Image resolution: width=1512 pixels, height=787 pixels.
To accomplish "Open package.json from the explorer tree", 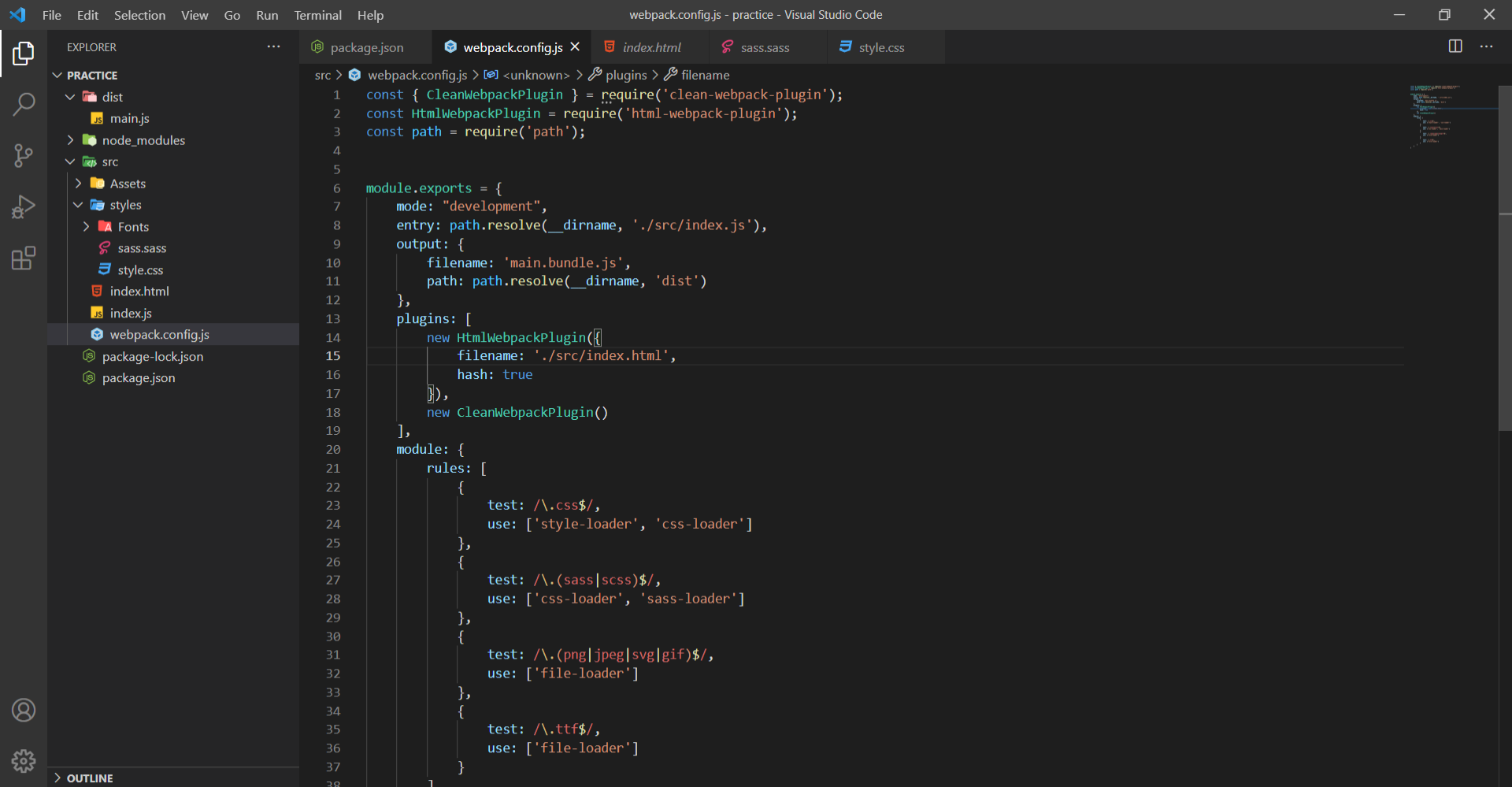I will pyautogui.click(x=173, y=378).
